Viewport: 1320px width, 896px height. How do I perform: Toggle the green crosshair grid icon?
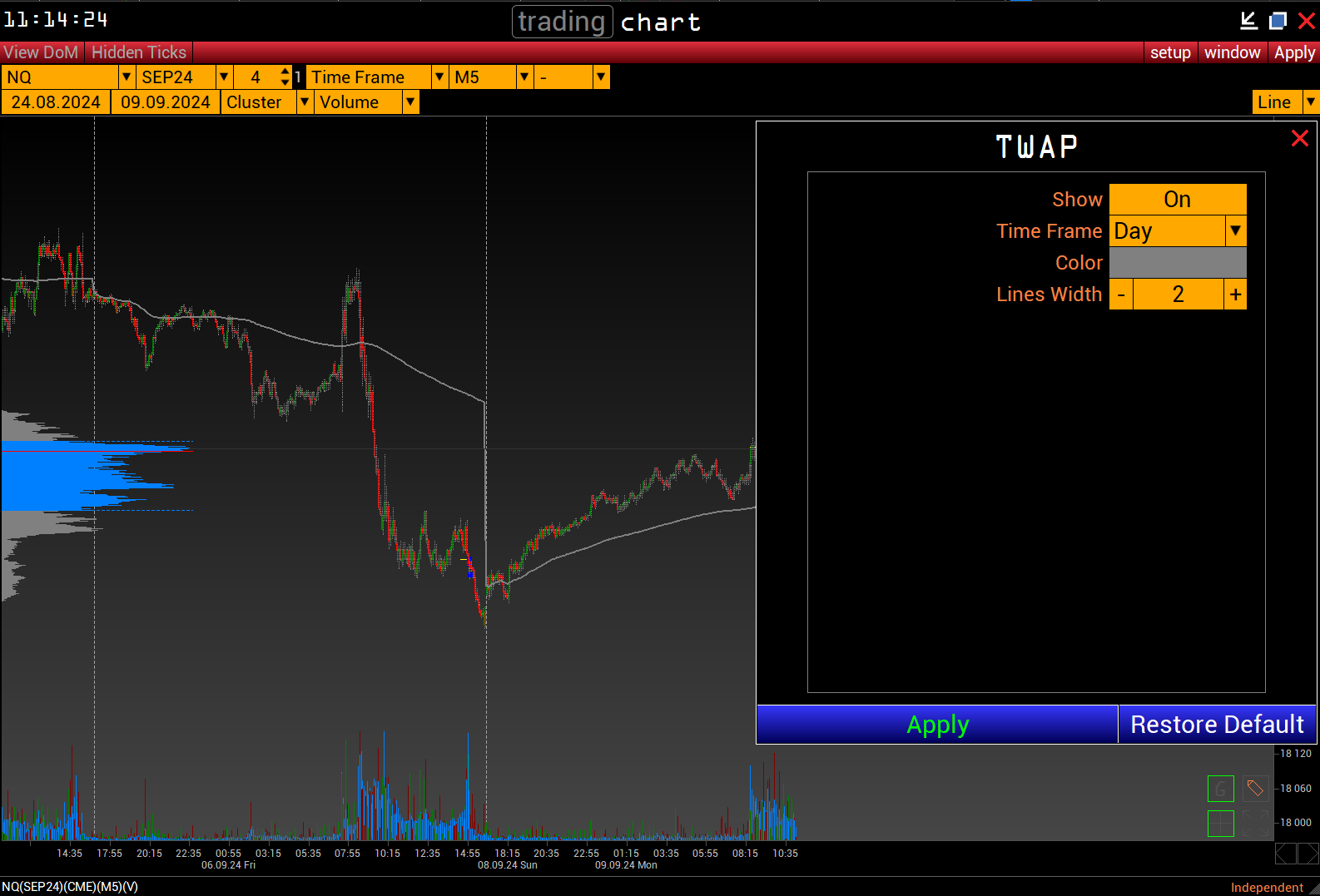tap(1220, 823)
